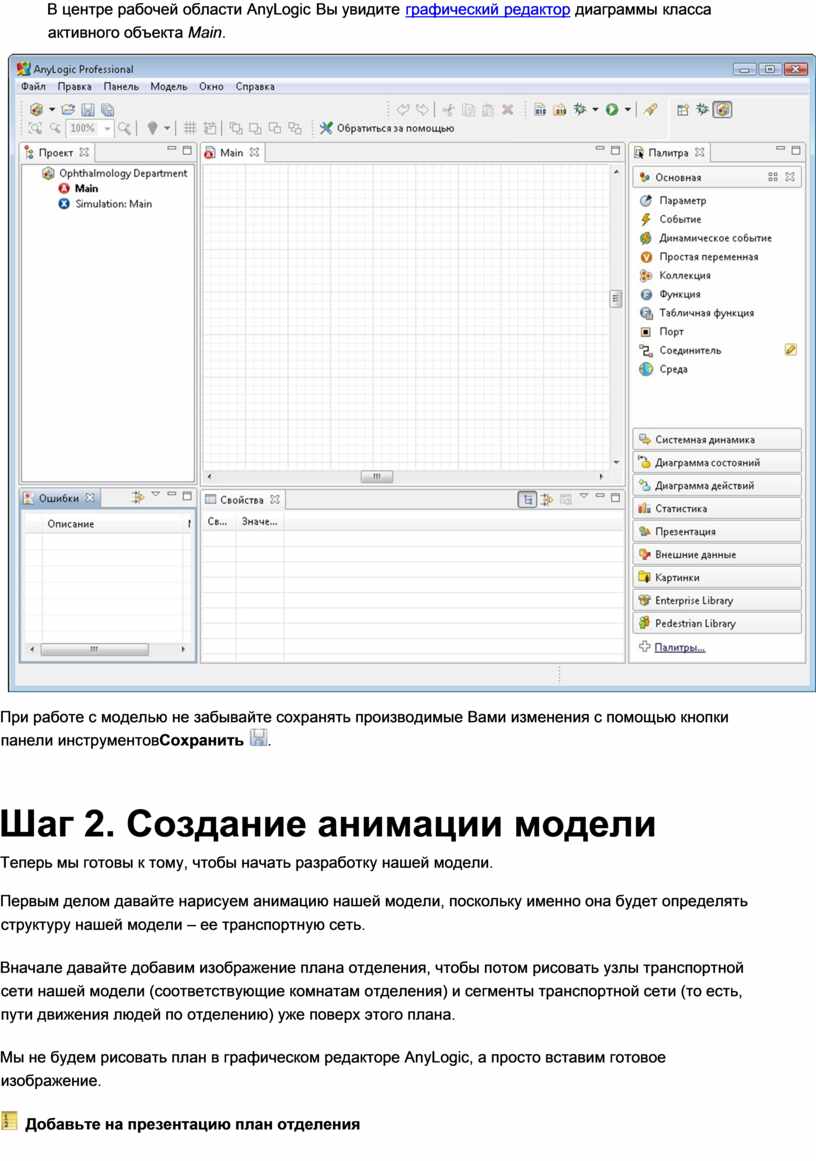This screenshot has height=1161, width=816.
Task: Click the Debug gear toolbar icon
Action: click(x=580, y=109)
